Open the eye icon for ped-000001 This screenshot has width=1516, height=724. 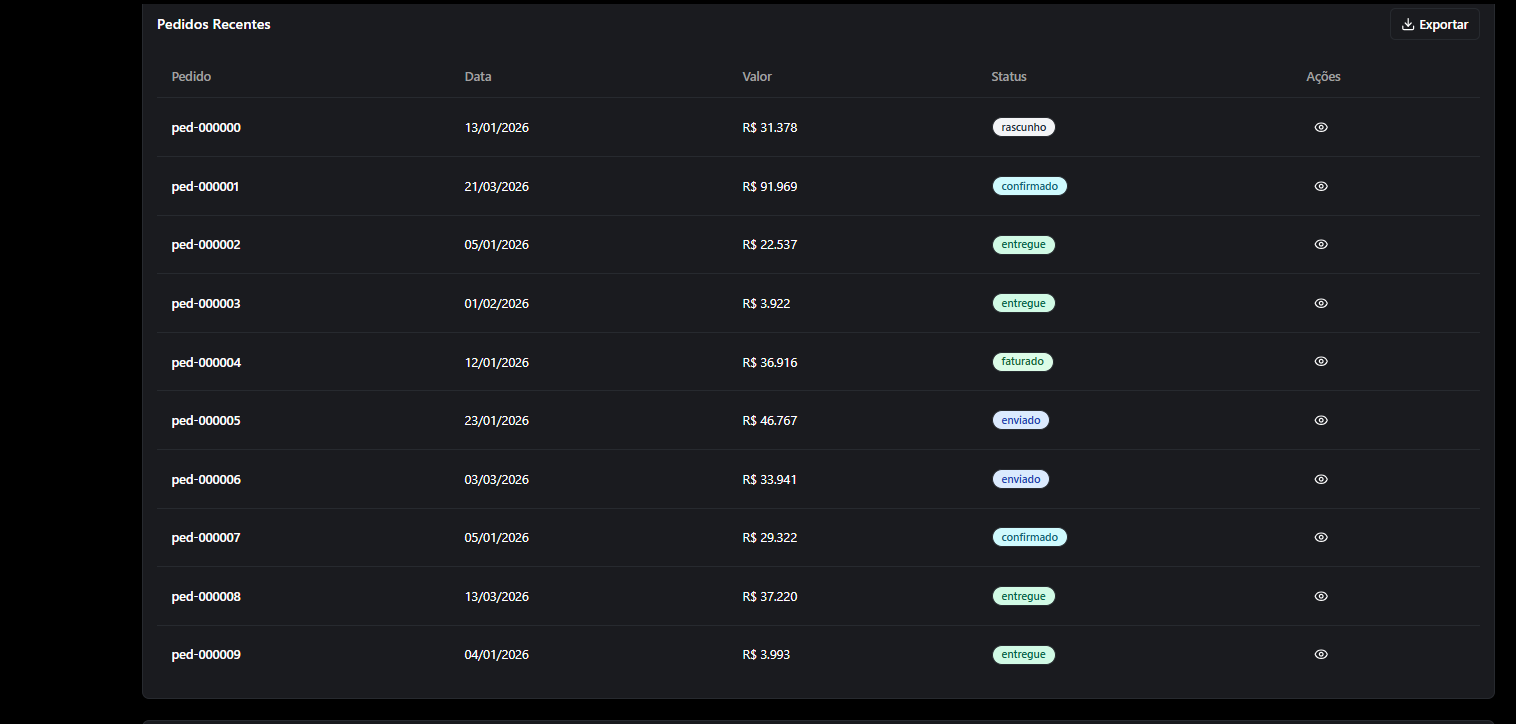tap(1321, 186)
